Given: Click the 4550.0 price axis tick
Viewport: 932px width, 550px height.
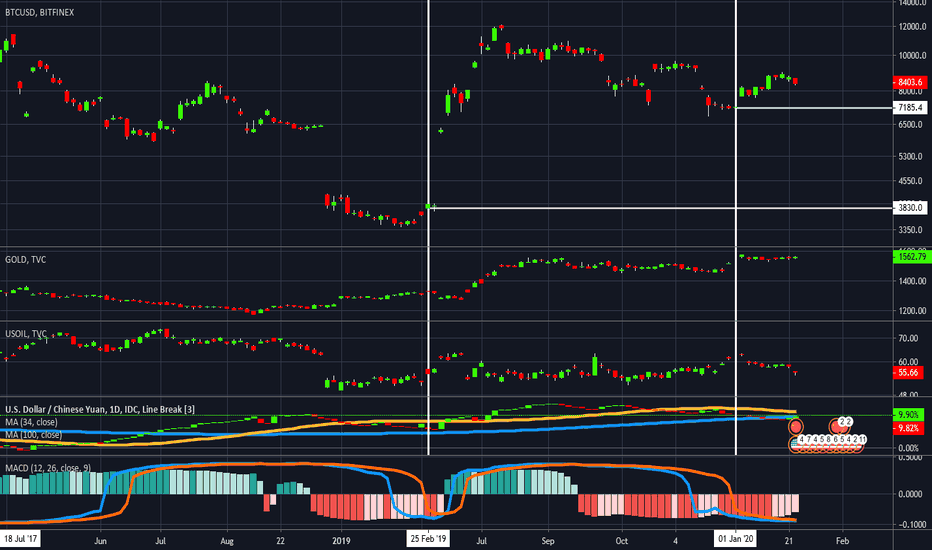Looking at the screenshot, I should tap(912, 181).
